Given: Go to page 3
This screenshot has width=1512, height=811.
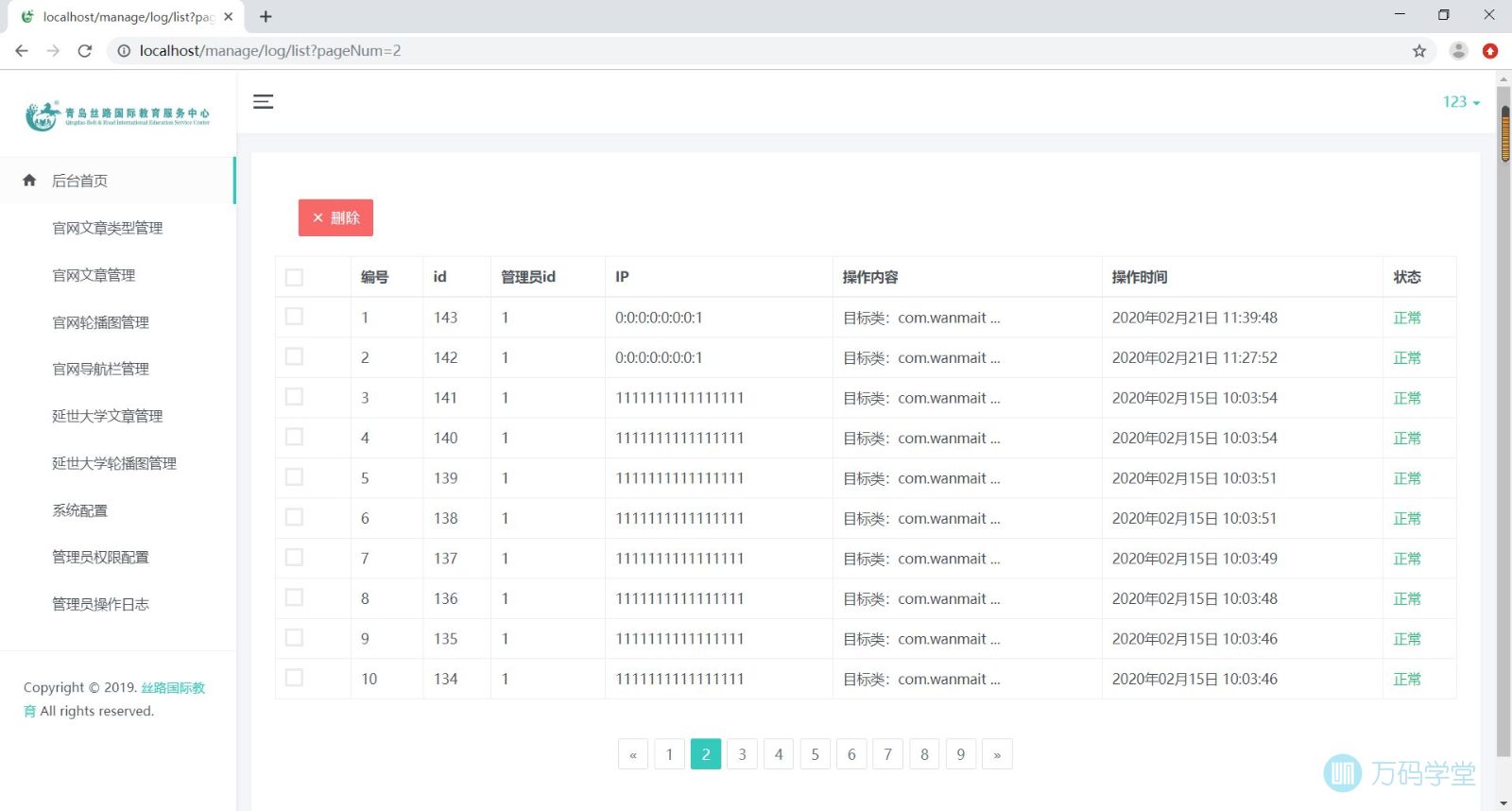Looking at the screenshot, I should coord(742,754).
